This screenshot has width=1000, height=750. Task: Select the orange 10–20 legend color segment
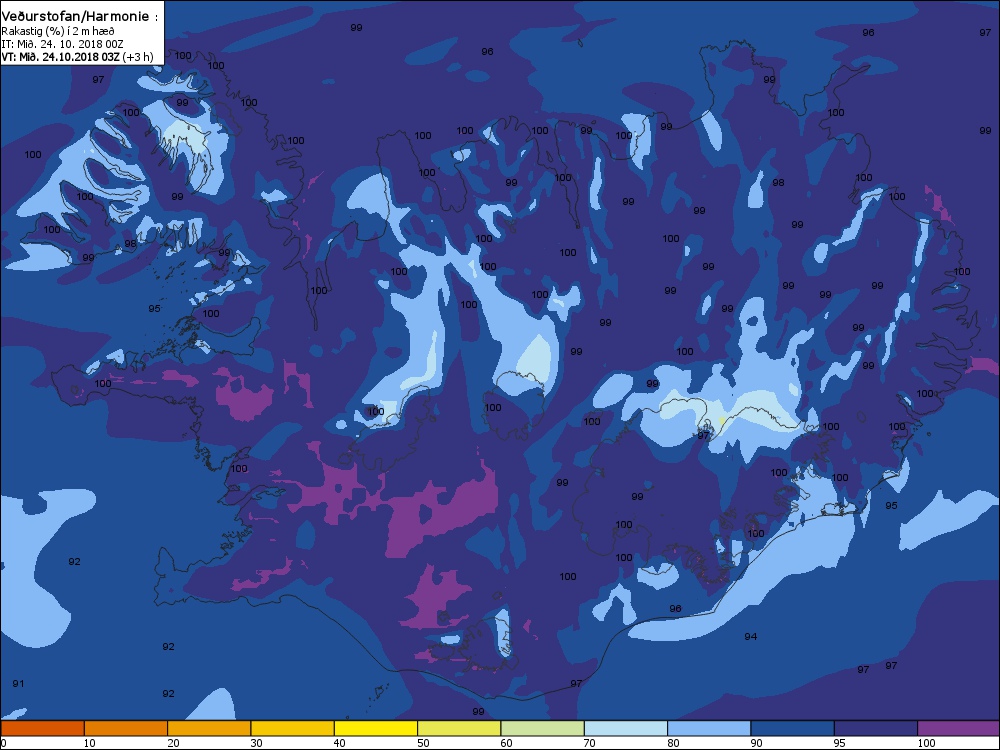pyautogui.click(x=126, y=728)
